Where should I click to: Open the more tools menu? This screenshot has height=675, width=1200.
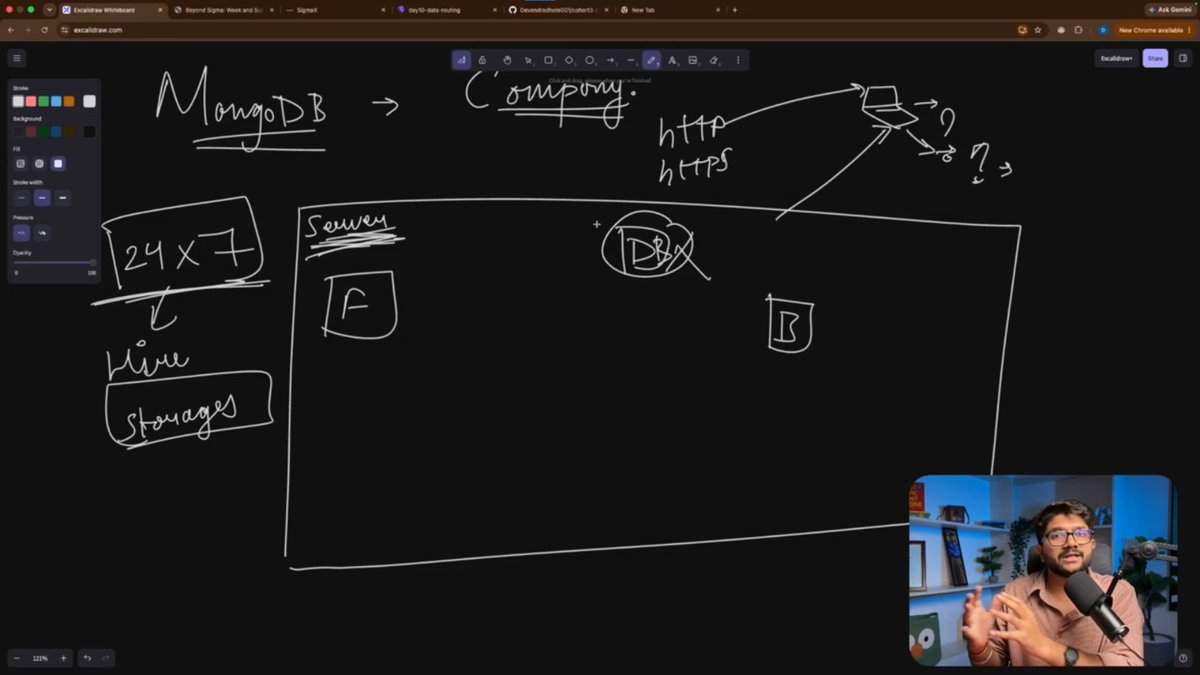[x=738, y=60]
